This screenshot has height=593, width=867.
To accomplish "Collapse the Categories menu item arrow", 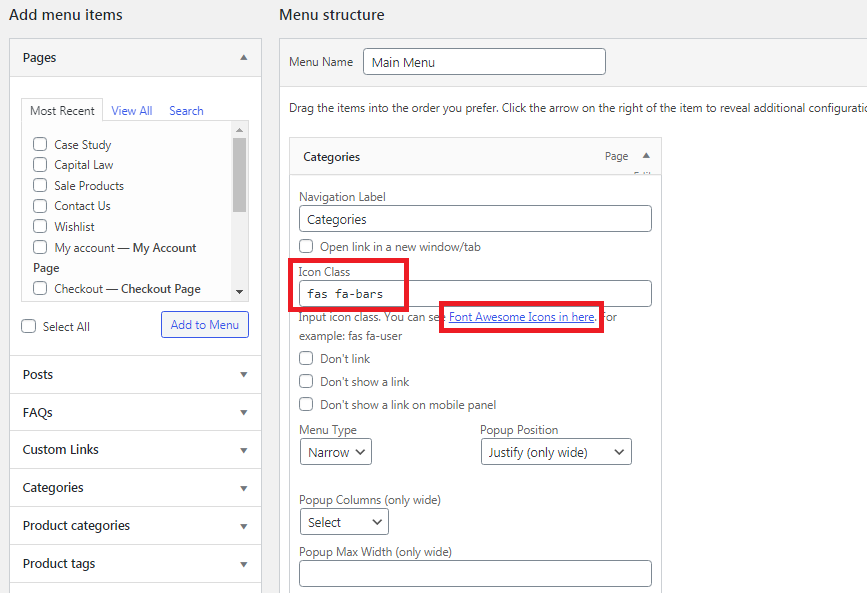I will 646,156.
